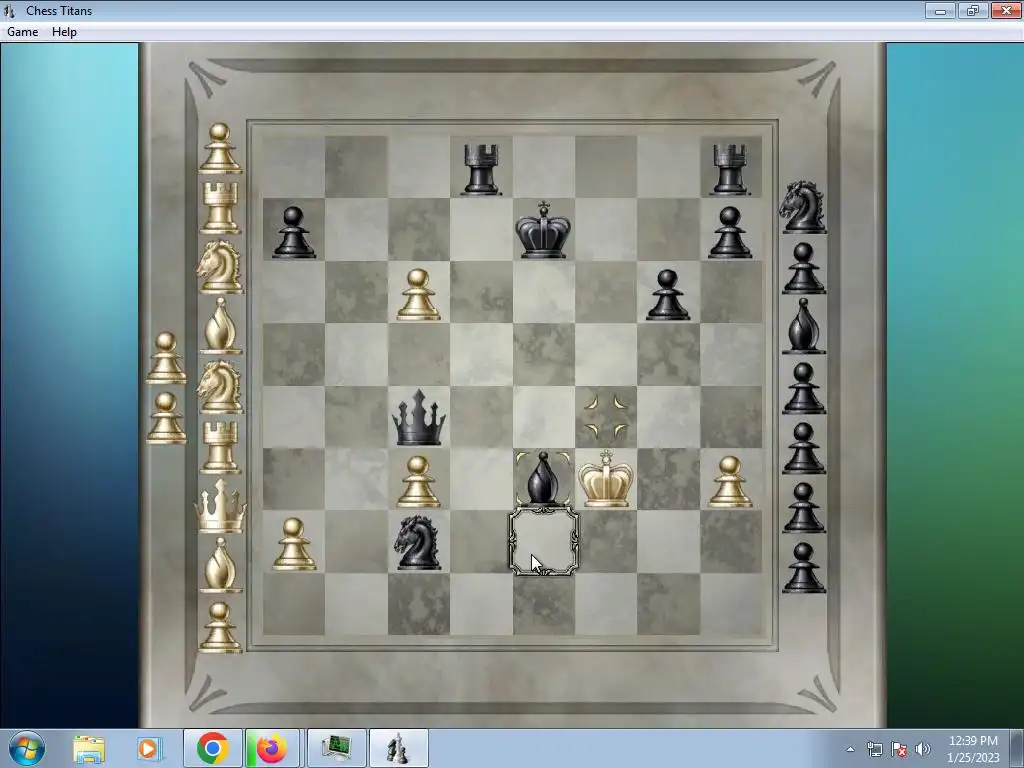Close the Chess Titans window
This screenshot has height=768, width=1024.
pyautogui.click(x=1006, y=10)
